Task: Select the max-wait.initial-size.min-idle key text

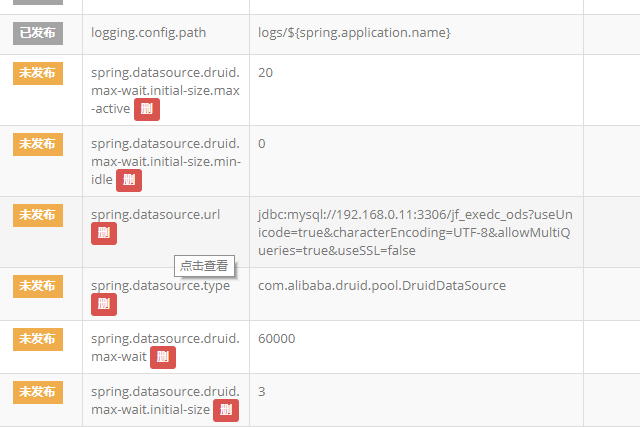Action: click(166, 162)
